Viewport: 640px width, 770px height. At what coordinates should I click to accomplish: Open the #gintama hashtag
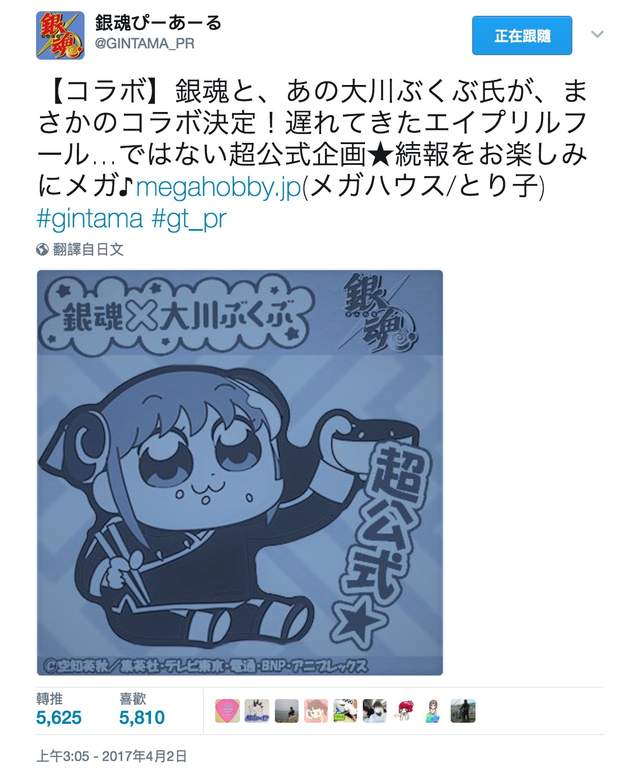(x=90, y=218)
